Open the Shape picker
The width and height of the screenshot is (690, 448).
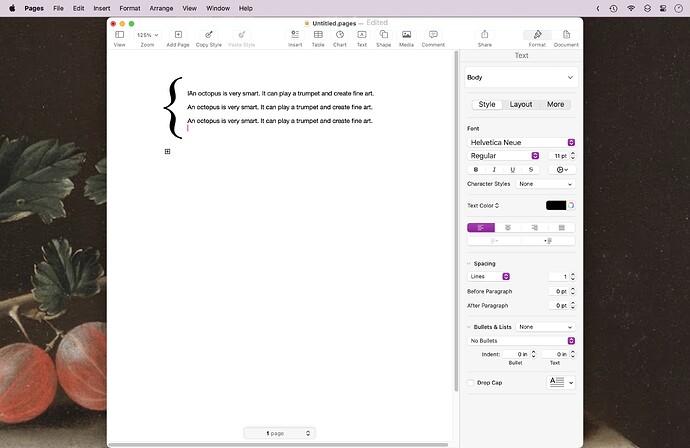click(x=384, y=35)
